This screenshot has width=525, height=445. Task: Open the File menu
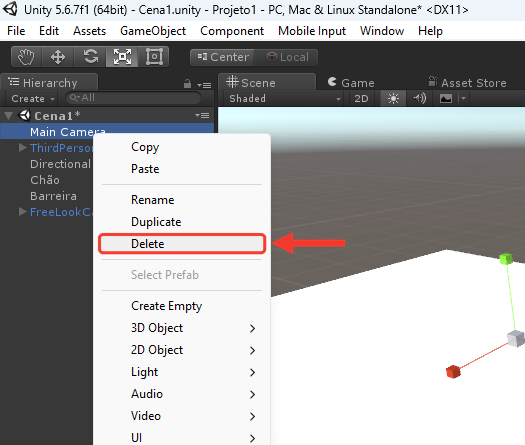16,31
